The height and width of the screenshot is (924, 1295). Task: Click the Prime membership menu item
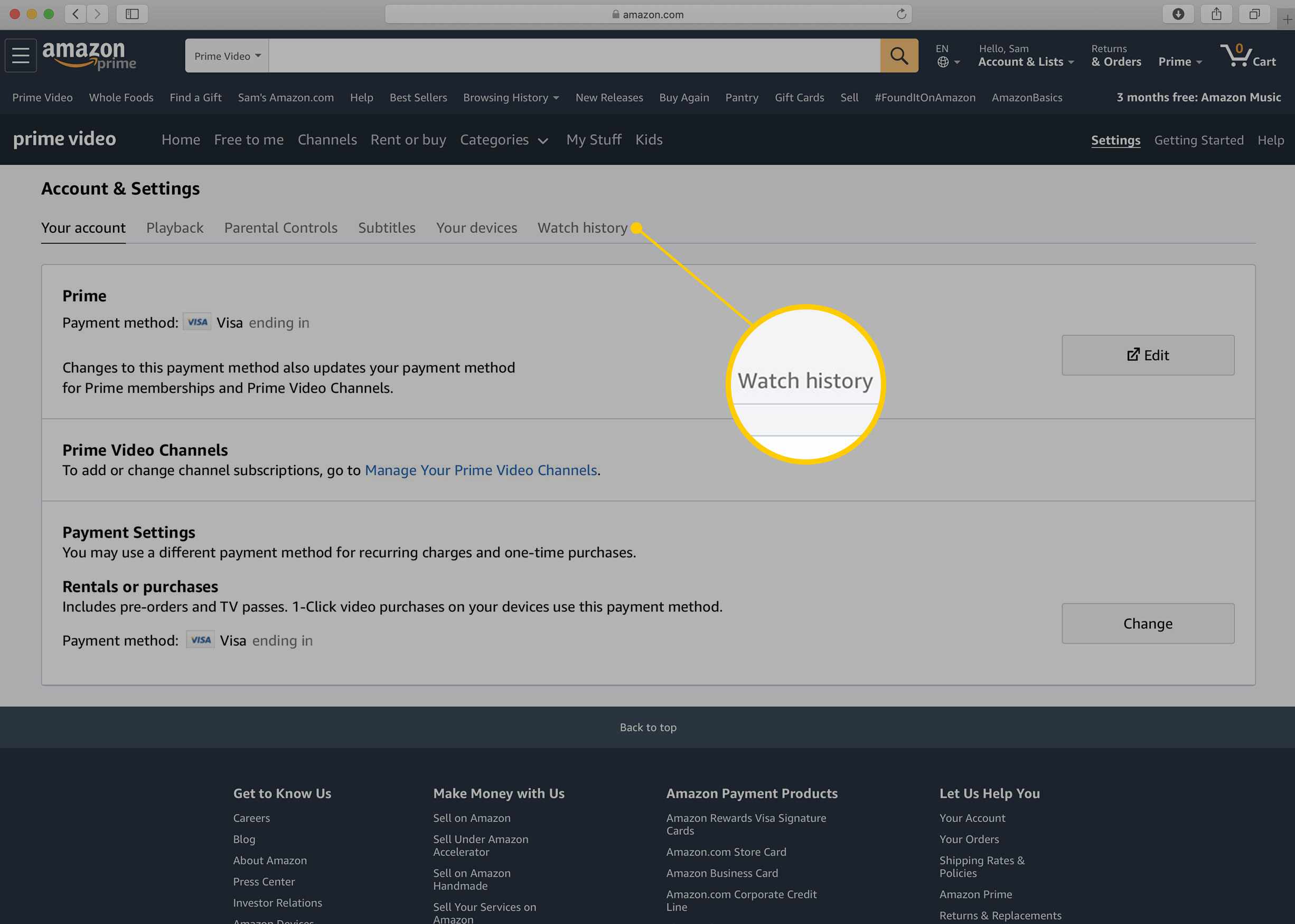(1176, 57)
